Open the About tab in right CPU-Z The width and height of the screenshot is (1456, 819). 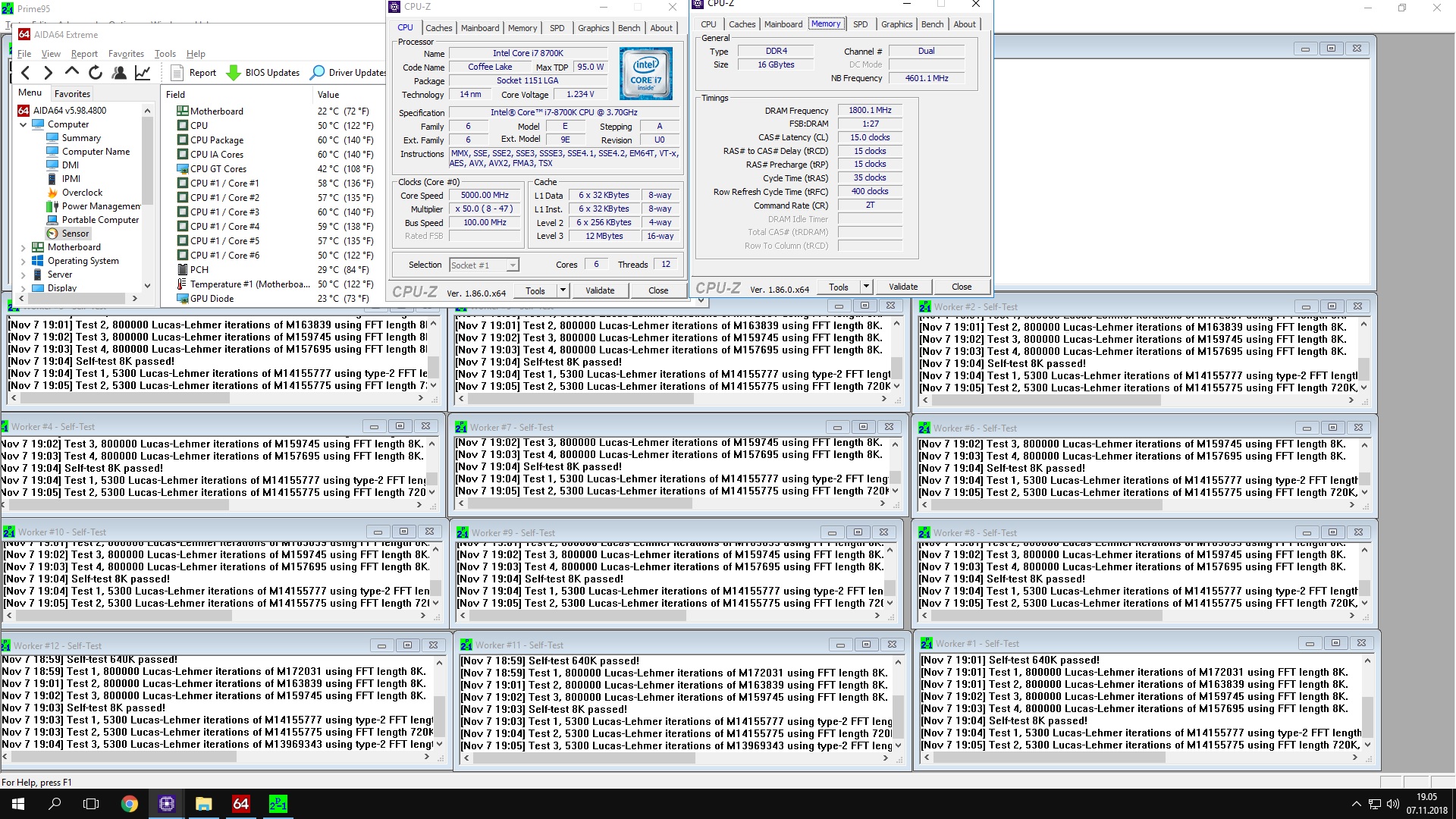tap(964, 24)
